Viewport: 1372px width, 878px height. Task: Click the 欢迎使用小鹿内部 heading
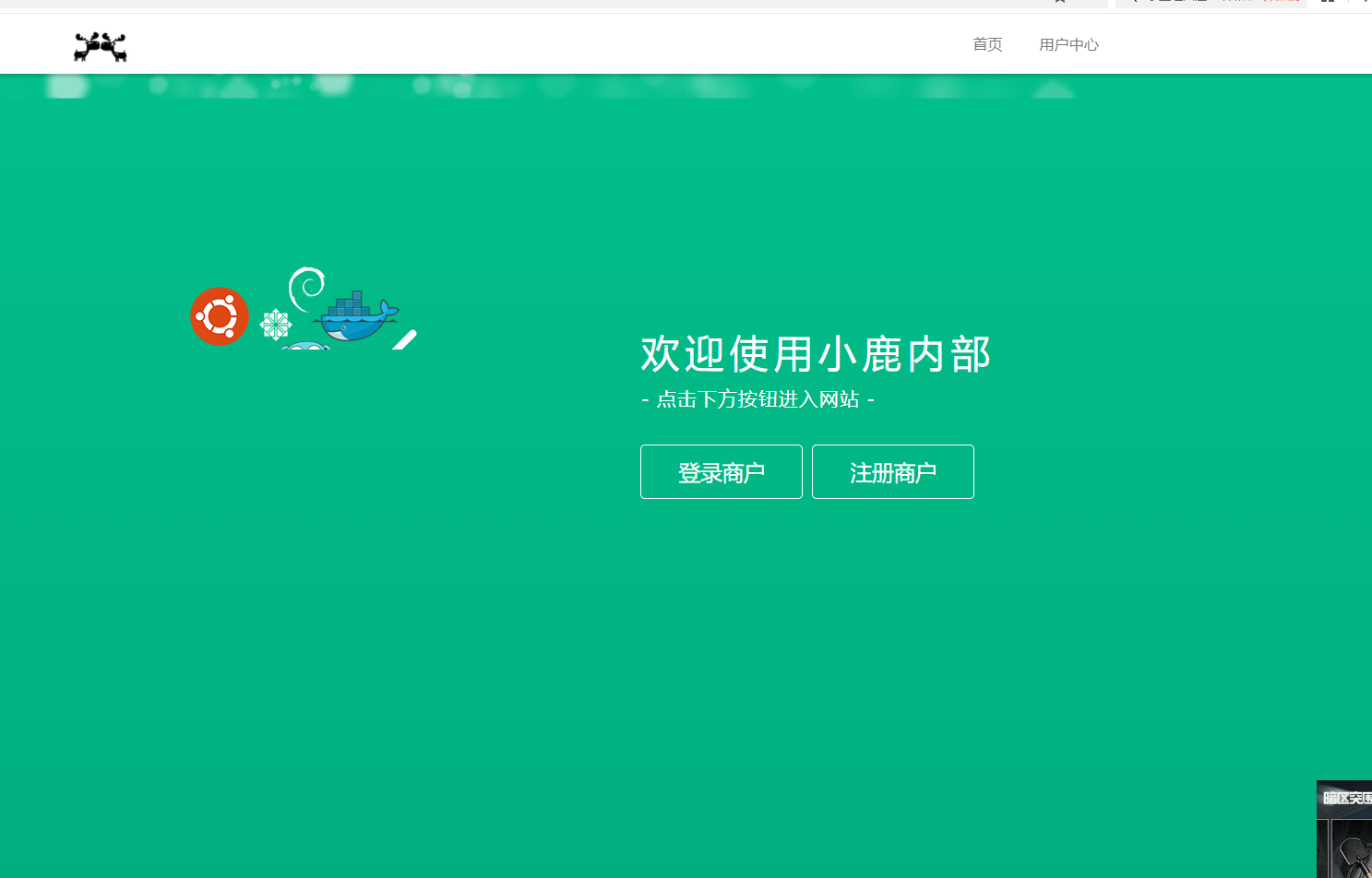click(816, 354)
